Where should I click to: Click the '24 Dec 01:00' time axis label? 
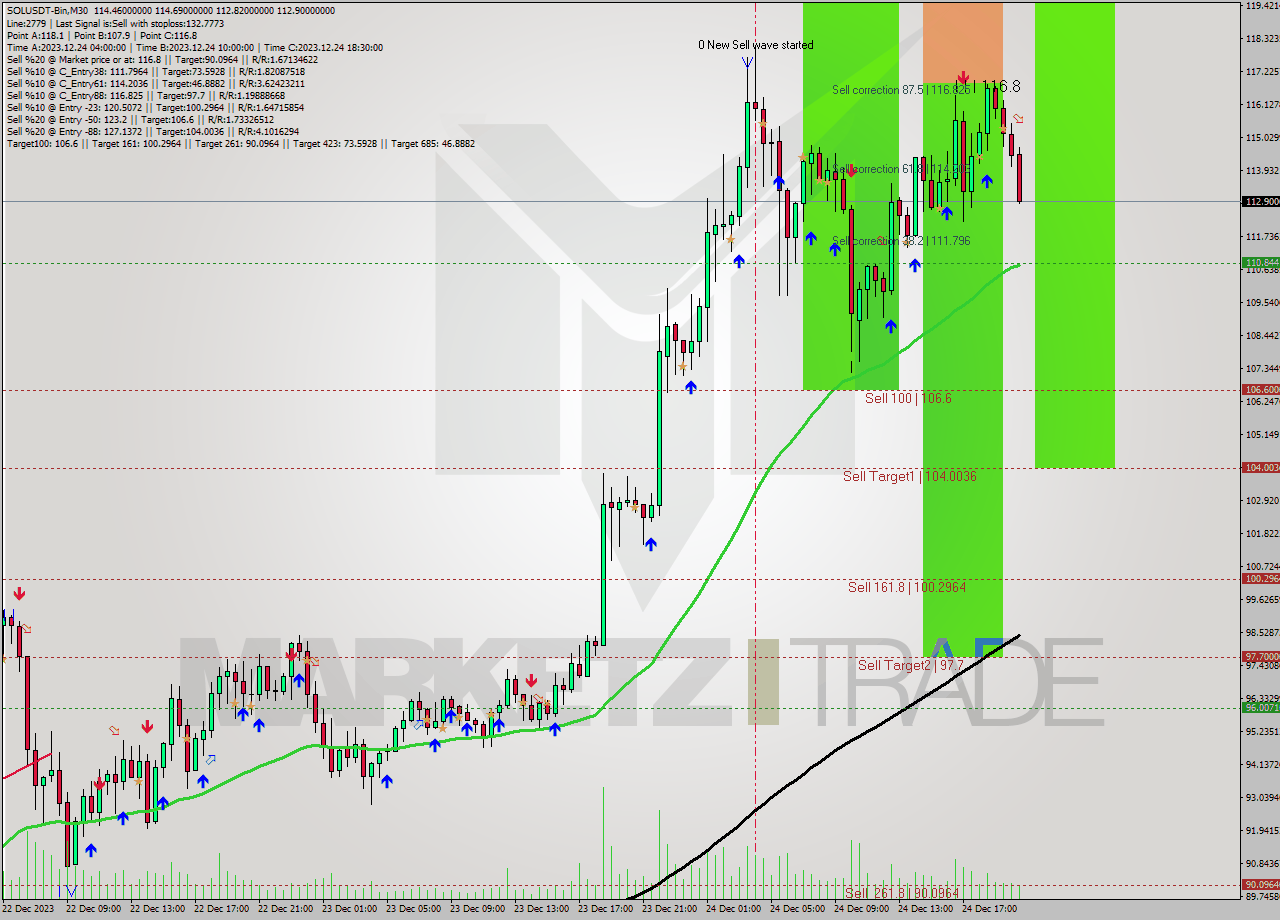tap(732, 909)
